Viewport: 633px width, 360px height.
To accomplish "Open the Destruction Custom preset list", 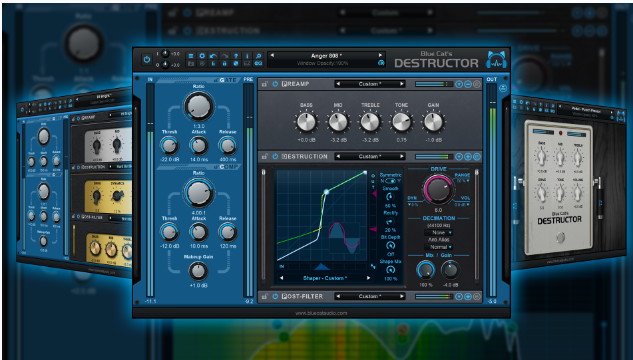I will 370,156.
